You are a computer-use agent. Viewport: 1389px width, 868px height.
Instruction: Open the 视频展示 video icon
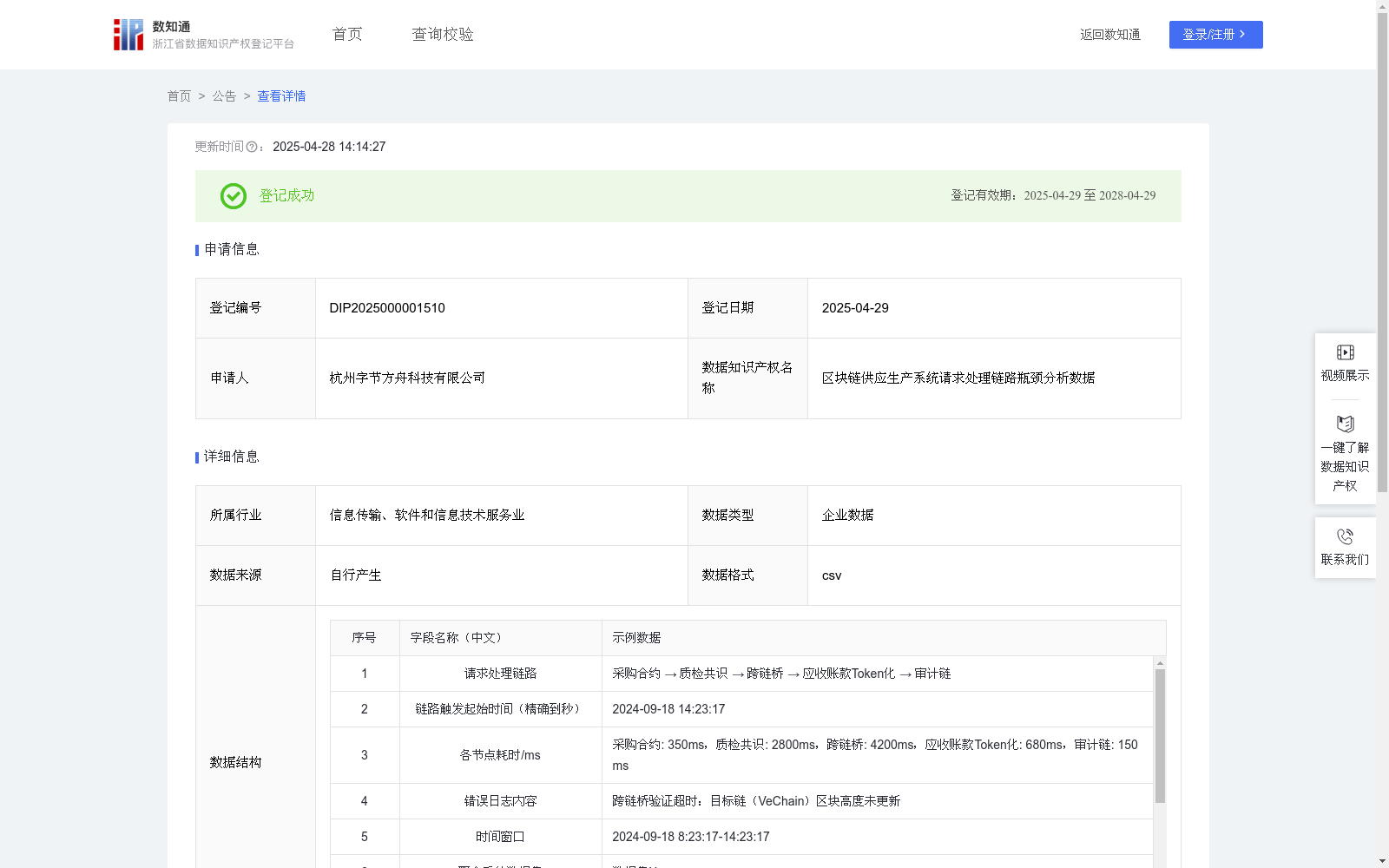(x=1345, y=352)
